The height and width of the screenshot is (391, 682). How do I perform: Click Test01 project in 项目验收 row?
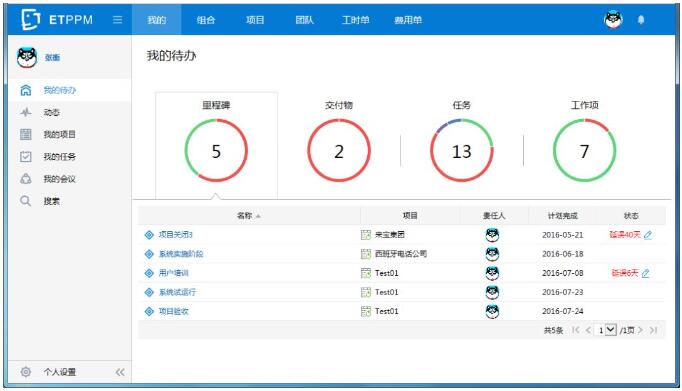pyautogui.click(x=386, y=311)
